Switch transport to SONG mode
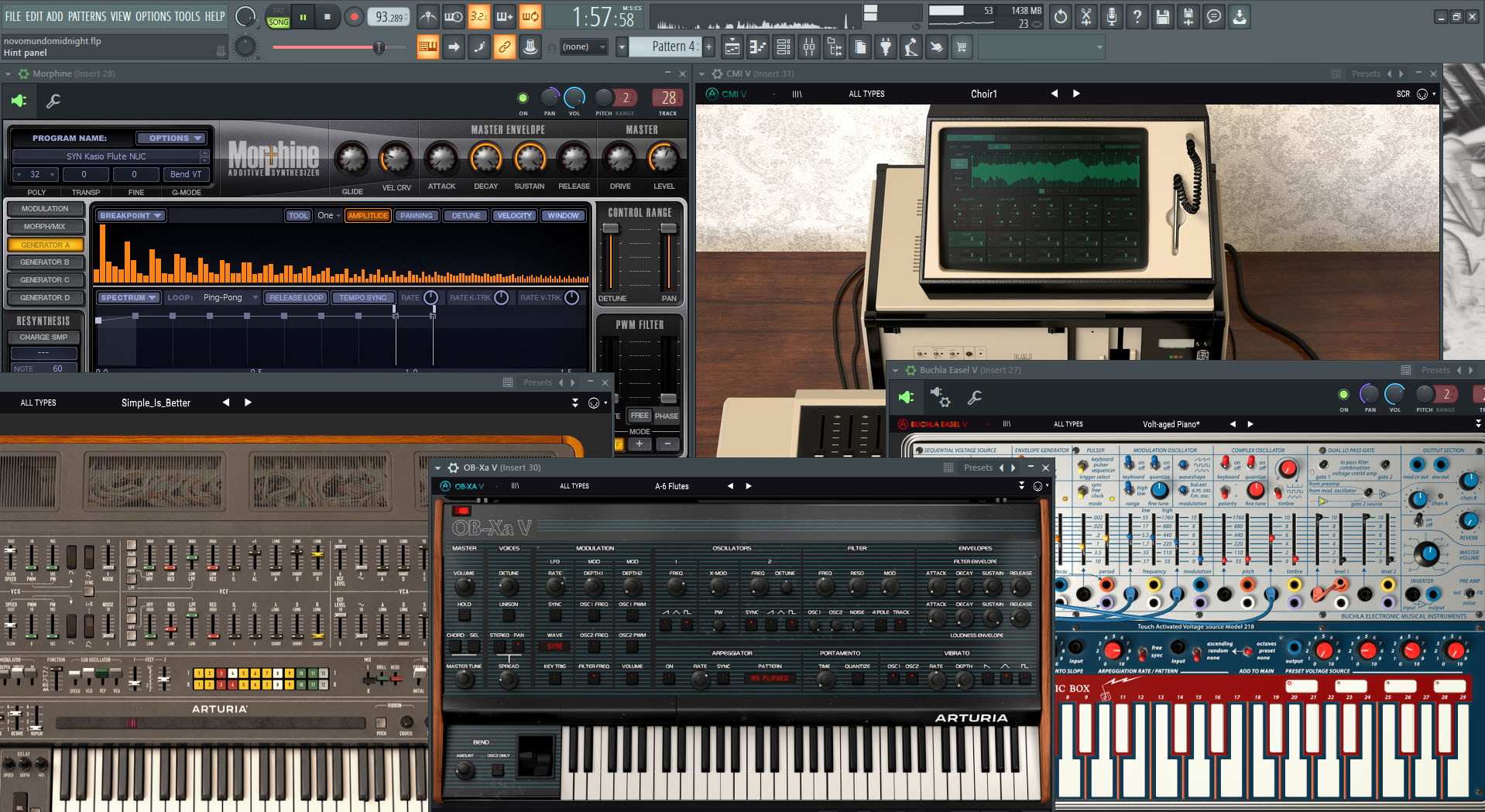 [279, 22]
